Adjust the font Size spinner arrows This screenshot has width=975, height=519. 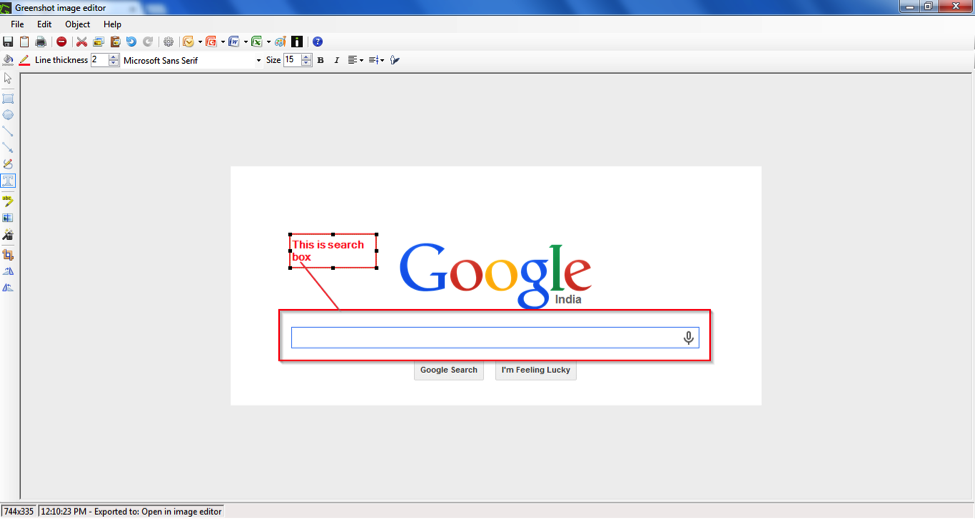307,60
